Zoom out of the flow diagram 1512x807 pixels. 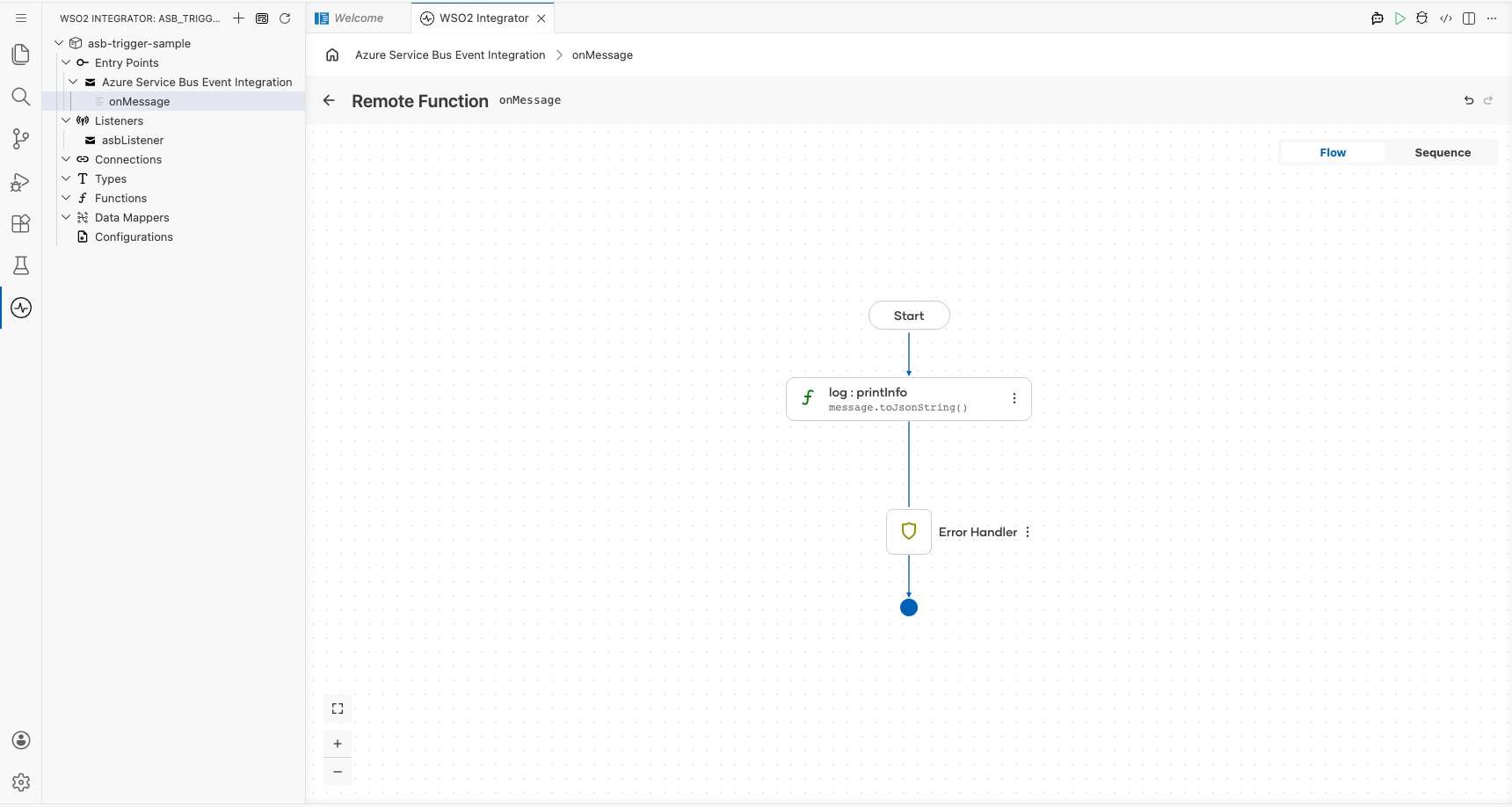[338, 772]
